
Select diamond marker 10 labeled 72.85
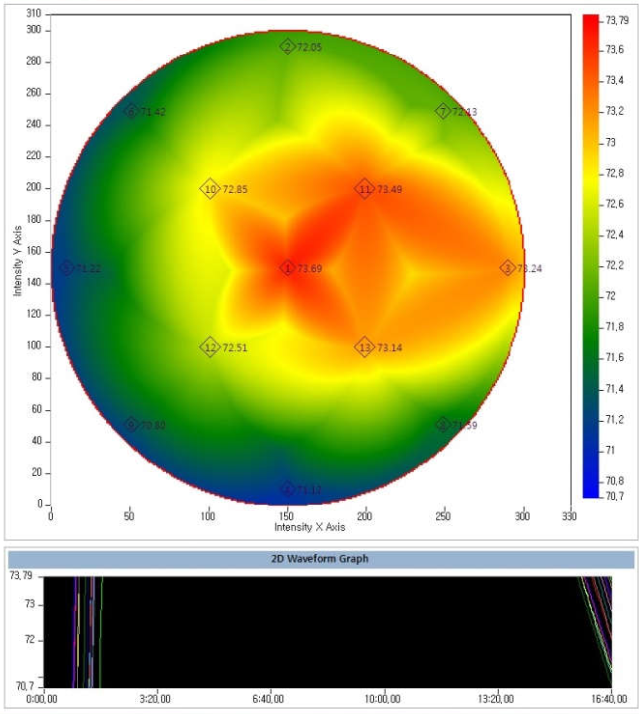pos(210,189)
